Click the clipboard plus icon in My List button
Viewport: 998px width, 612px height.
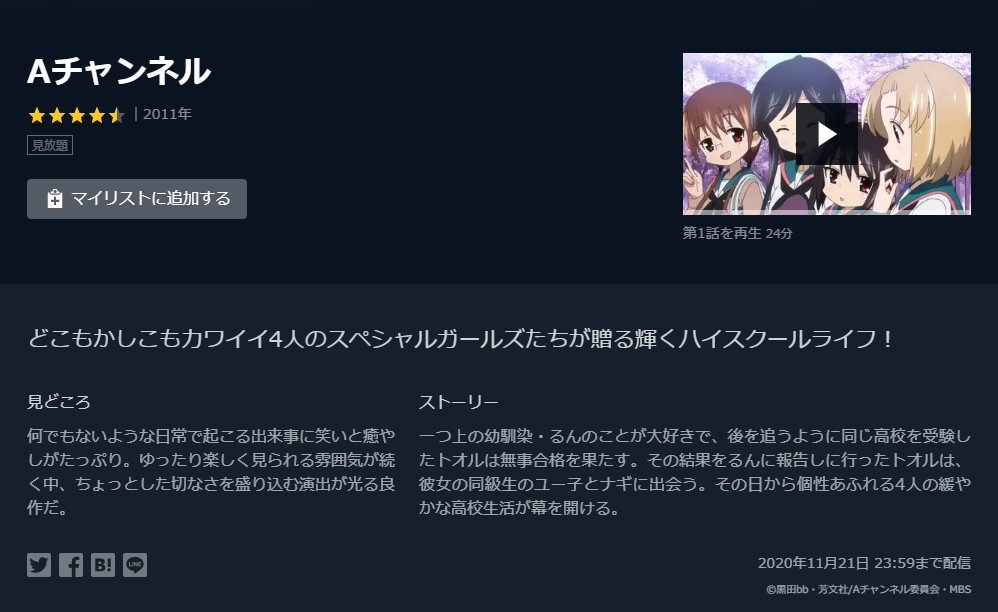pyautogui.click(x=55, y=199)
